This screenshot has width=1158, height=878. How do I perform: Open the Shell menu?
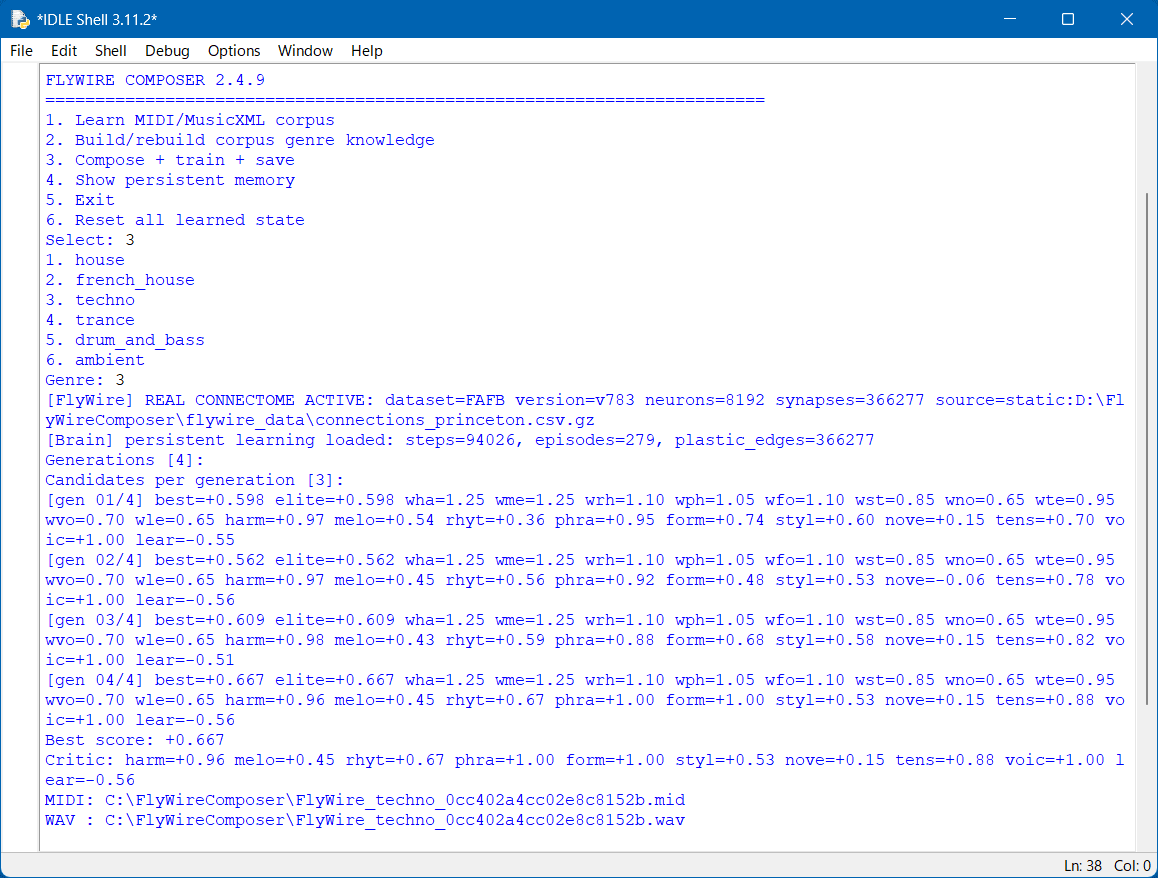point(111,51)
